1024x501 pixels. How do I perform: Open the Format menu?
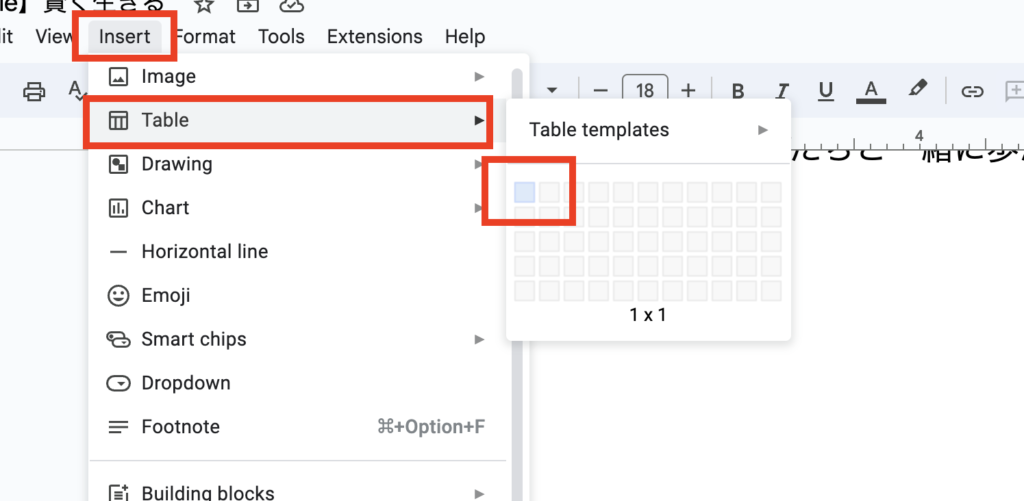click(x=205, y=36)
